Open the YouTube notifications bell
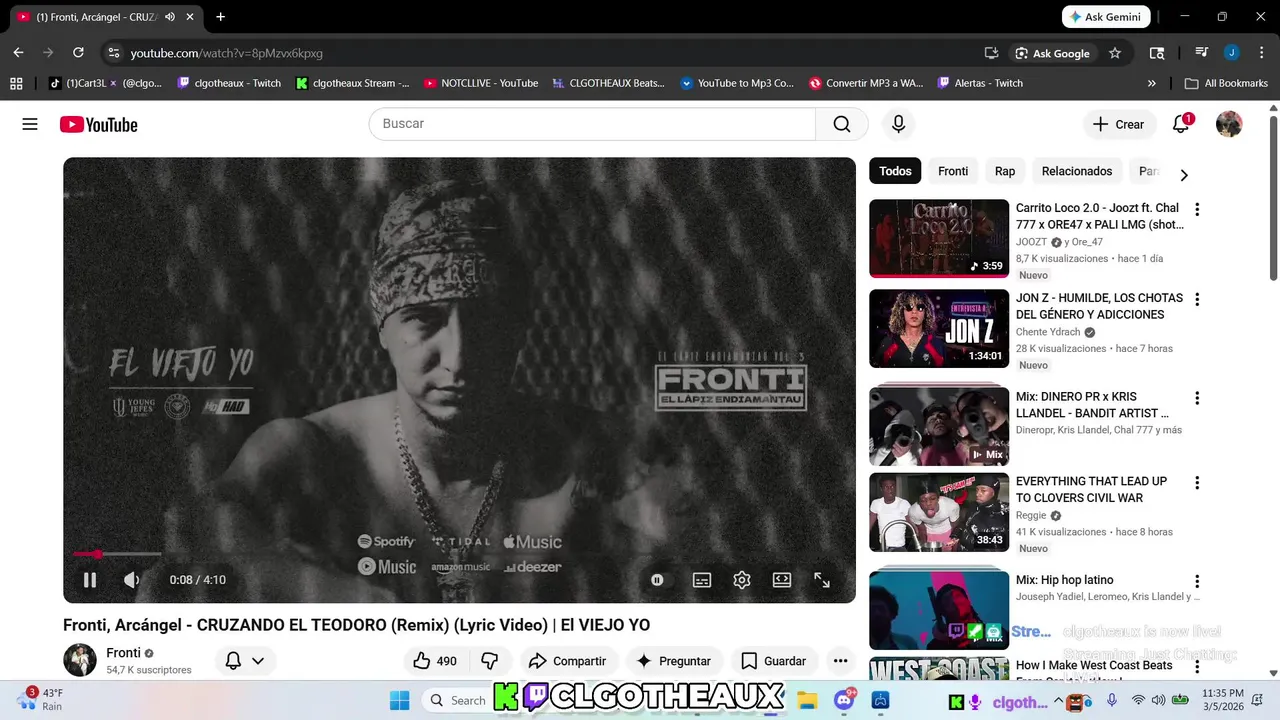The image size is (1280, 720). point(1181,124)
